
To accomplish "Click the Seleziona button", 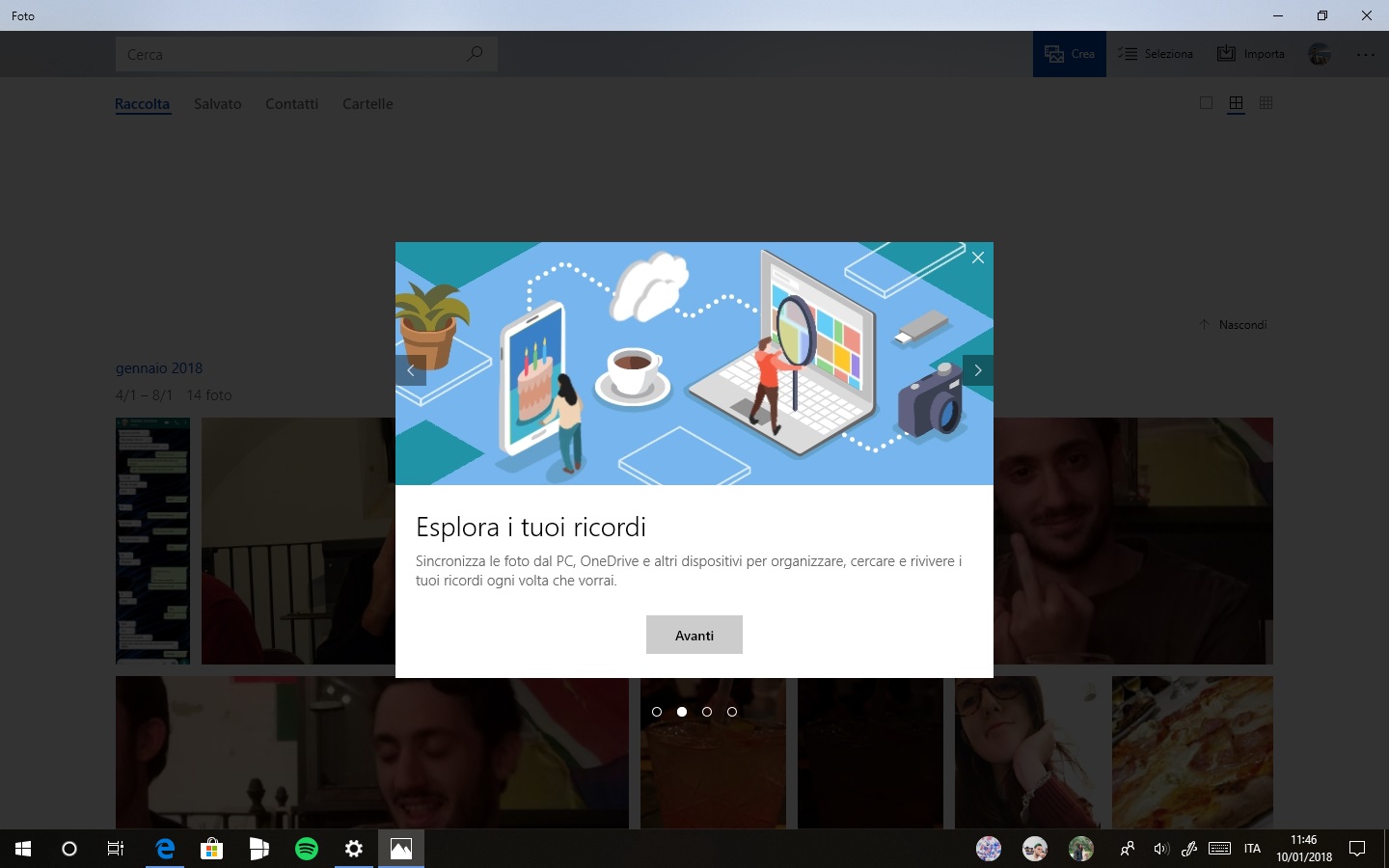I will click(x=1156, y=54).
